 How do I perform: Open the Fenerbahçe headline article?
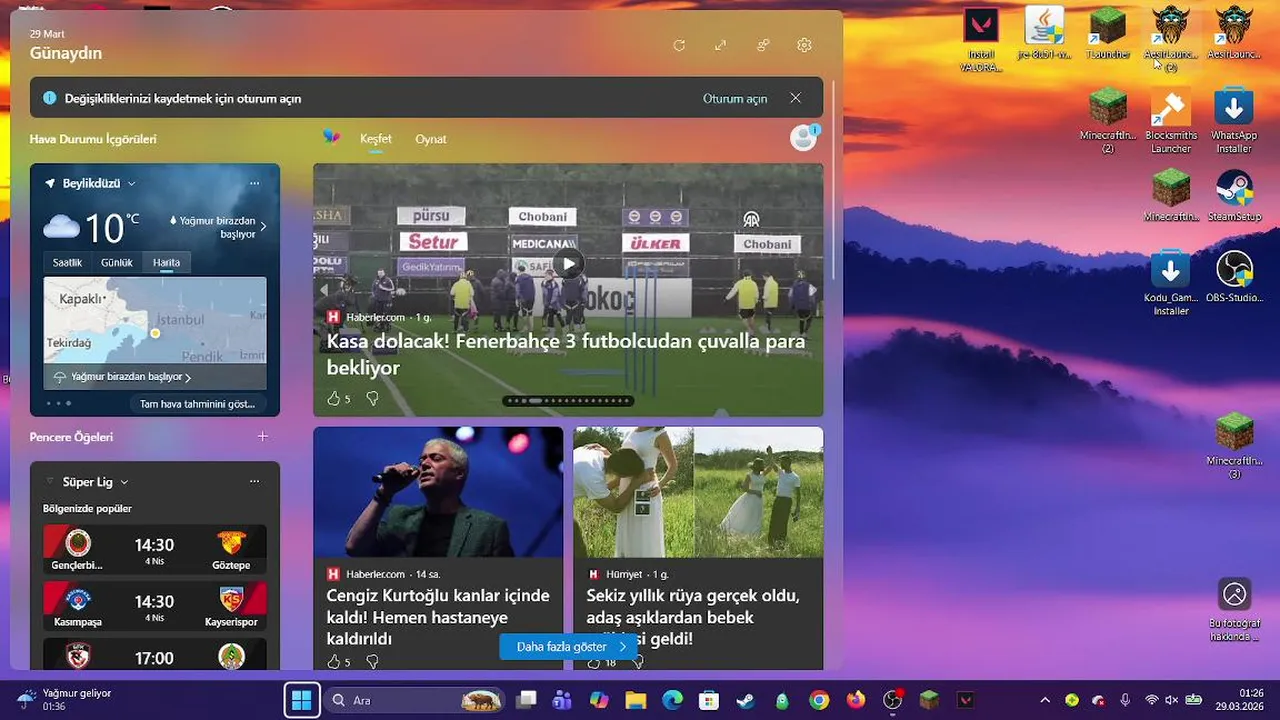click(566, 354)
